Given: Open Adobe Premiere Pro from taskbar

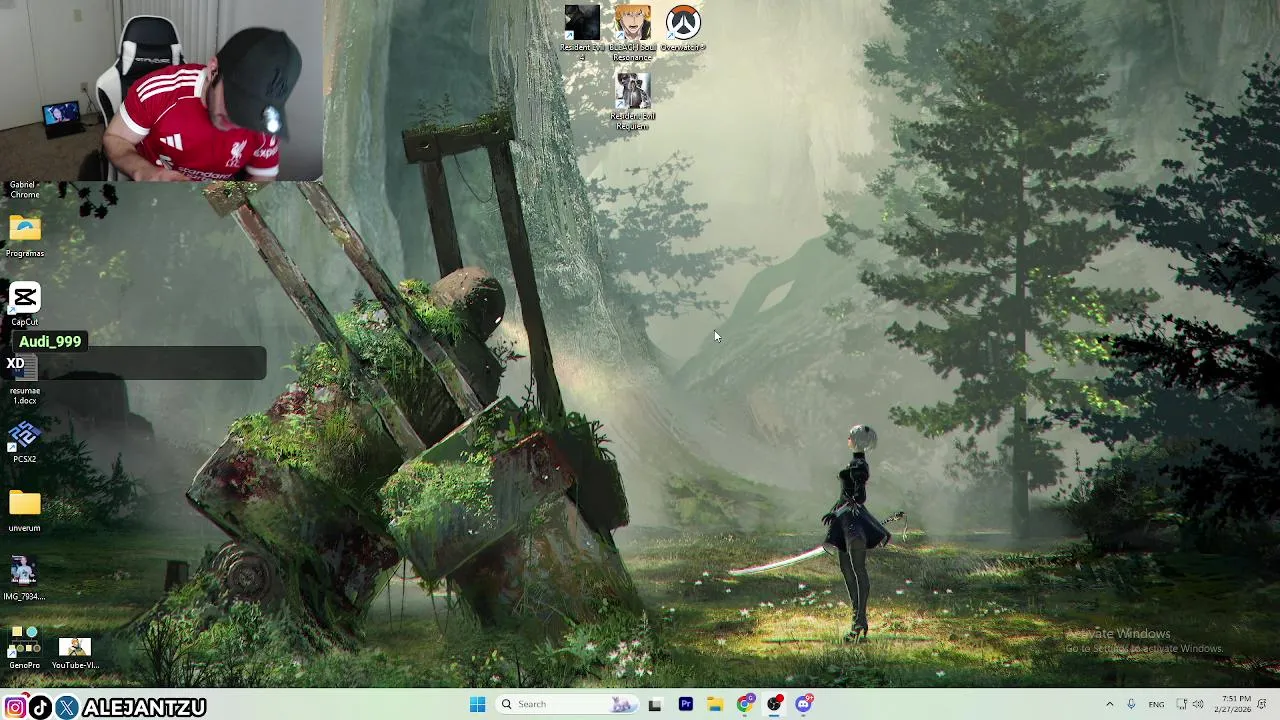Looking at the screenshot, I should (686, 704).
